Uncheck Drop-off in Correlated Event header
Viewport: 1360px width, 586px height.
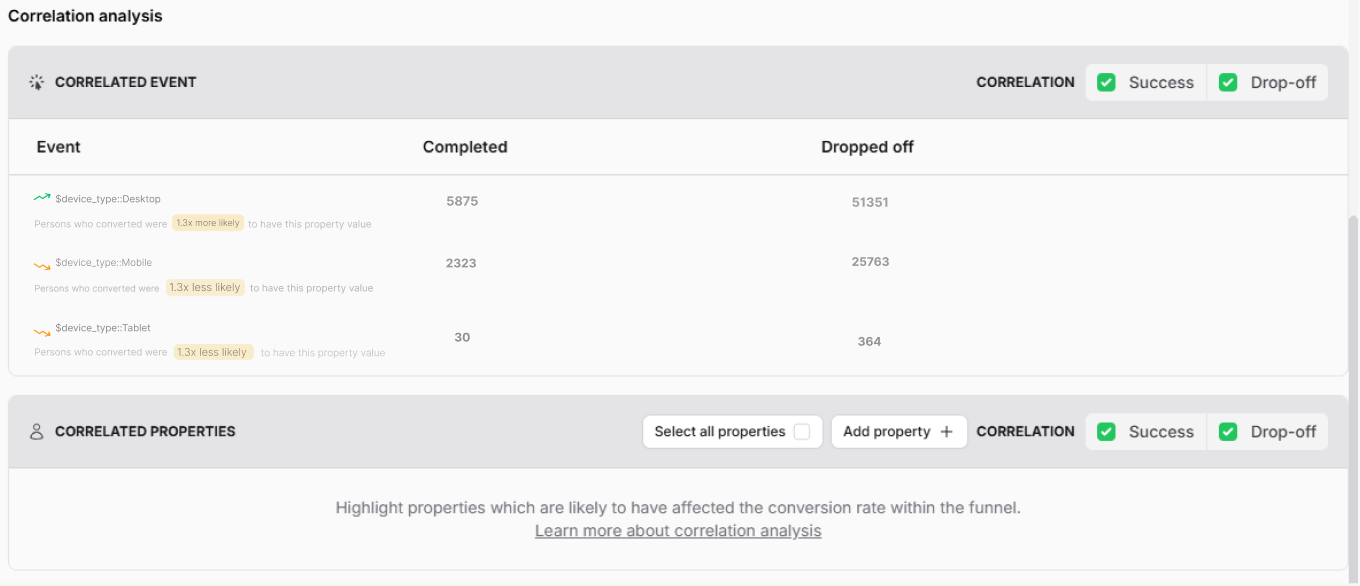coord(1228,83)
